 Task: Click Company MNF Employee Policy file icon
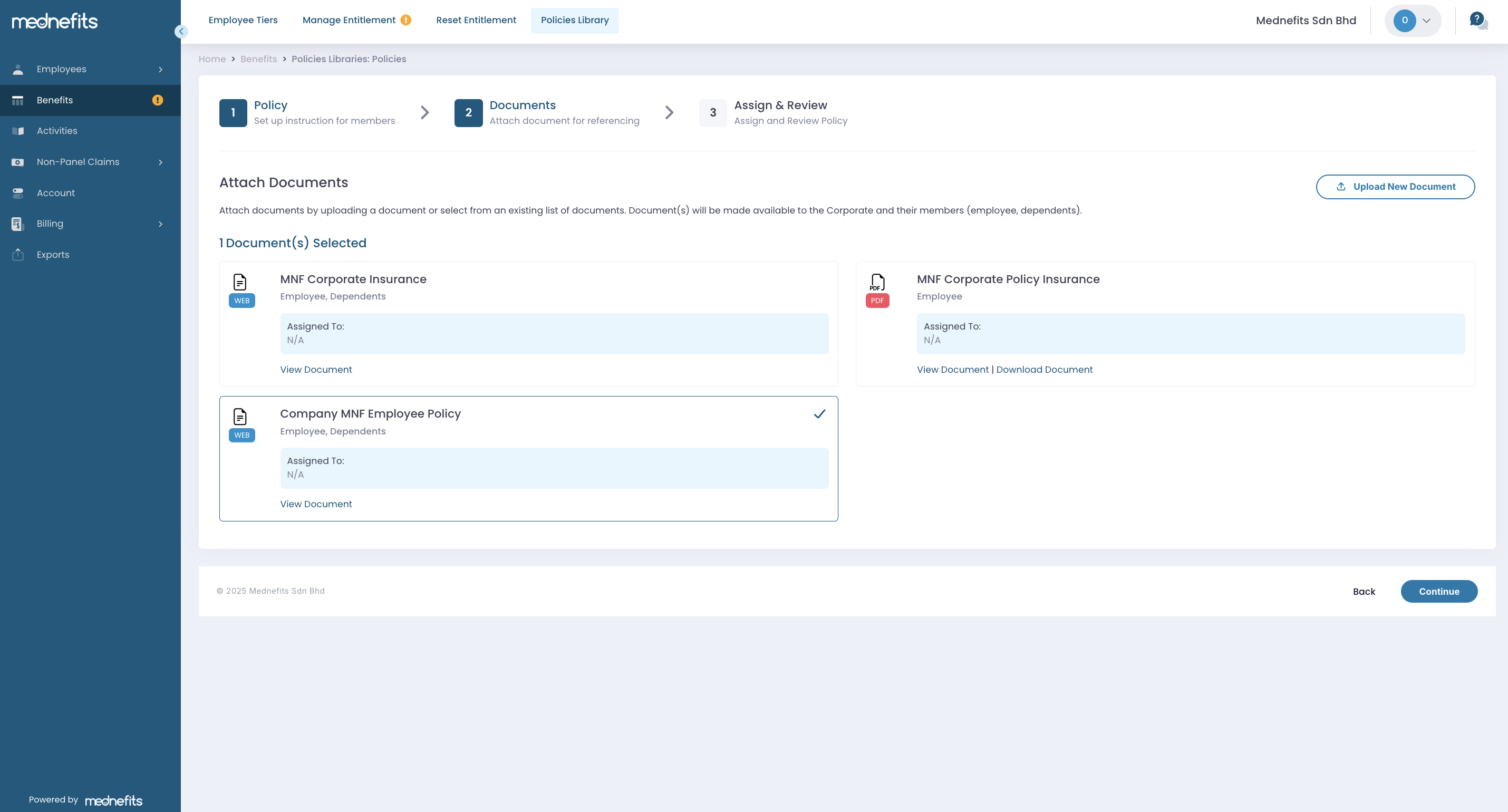(240, 417)
